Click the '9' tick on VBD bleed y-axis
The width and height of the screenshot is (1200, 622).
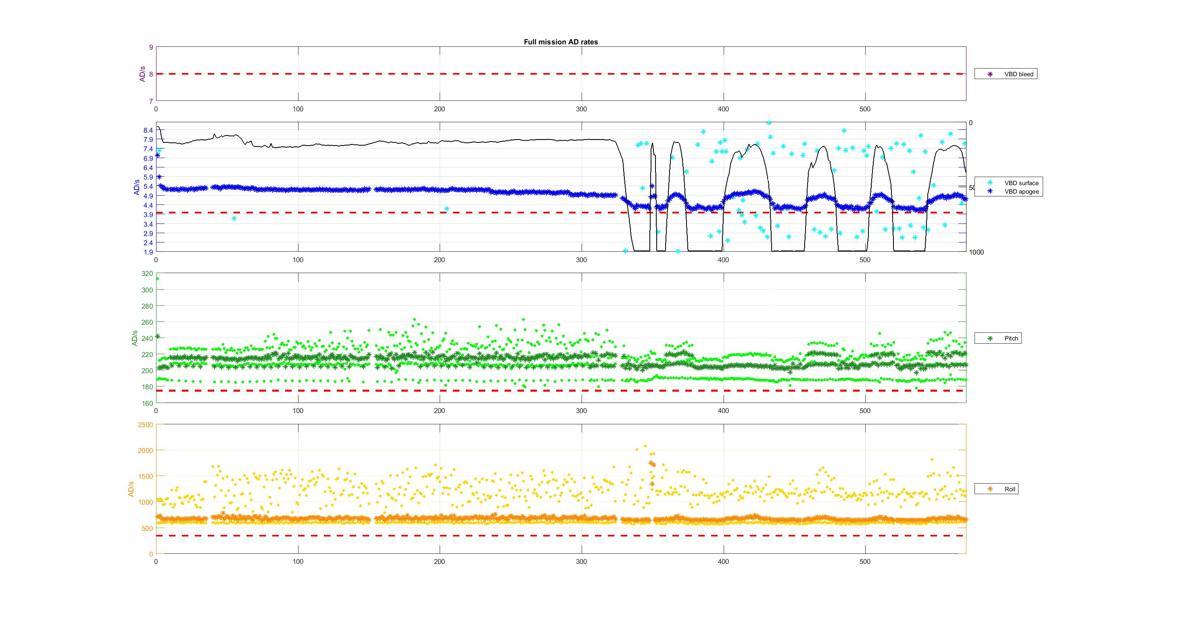[x=151, y=47]
